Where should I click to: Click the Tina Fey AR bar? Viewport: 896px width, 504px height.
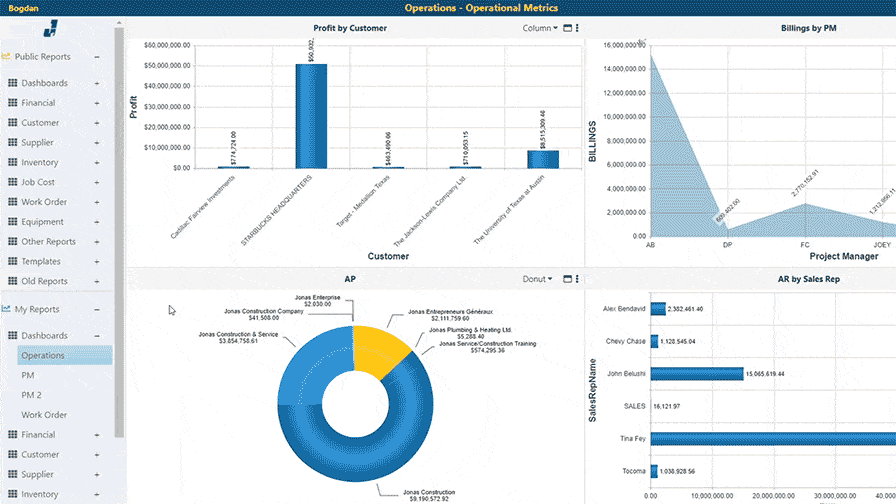click(773, 439)
